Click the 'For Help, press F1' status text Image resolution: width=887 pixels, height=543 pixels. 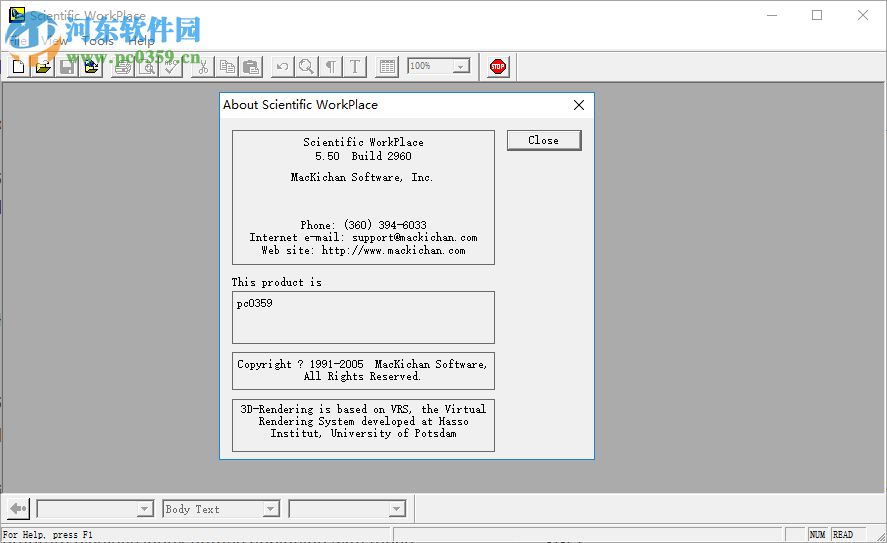(48, 535)
